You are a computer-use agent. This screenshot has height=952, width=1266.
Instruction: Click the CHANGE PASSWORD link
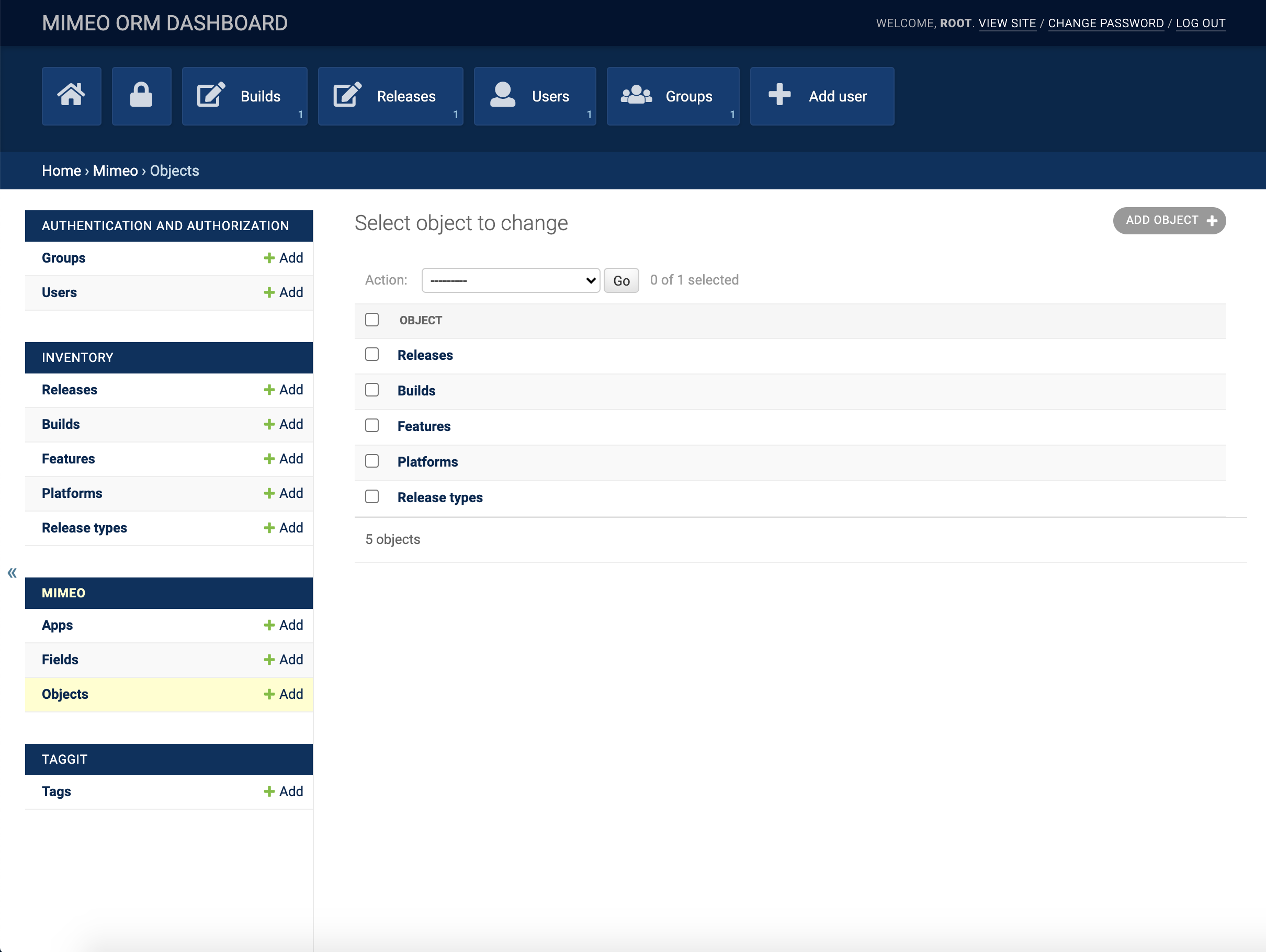point(1106,24)
